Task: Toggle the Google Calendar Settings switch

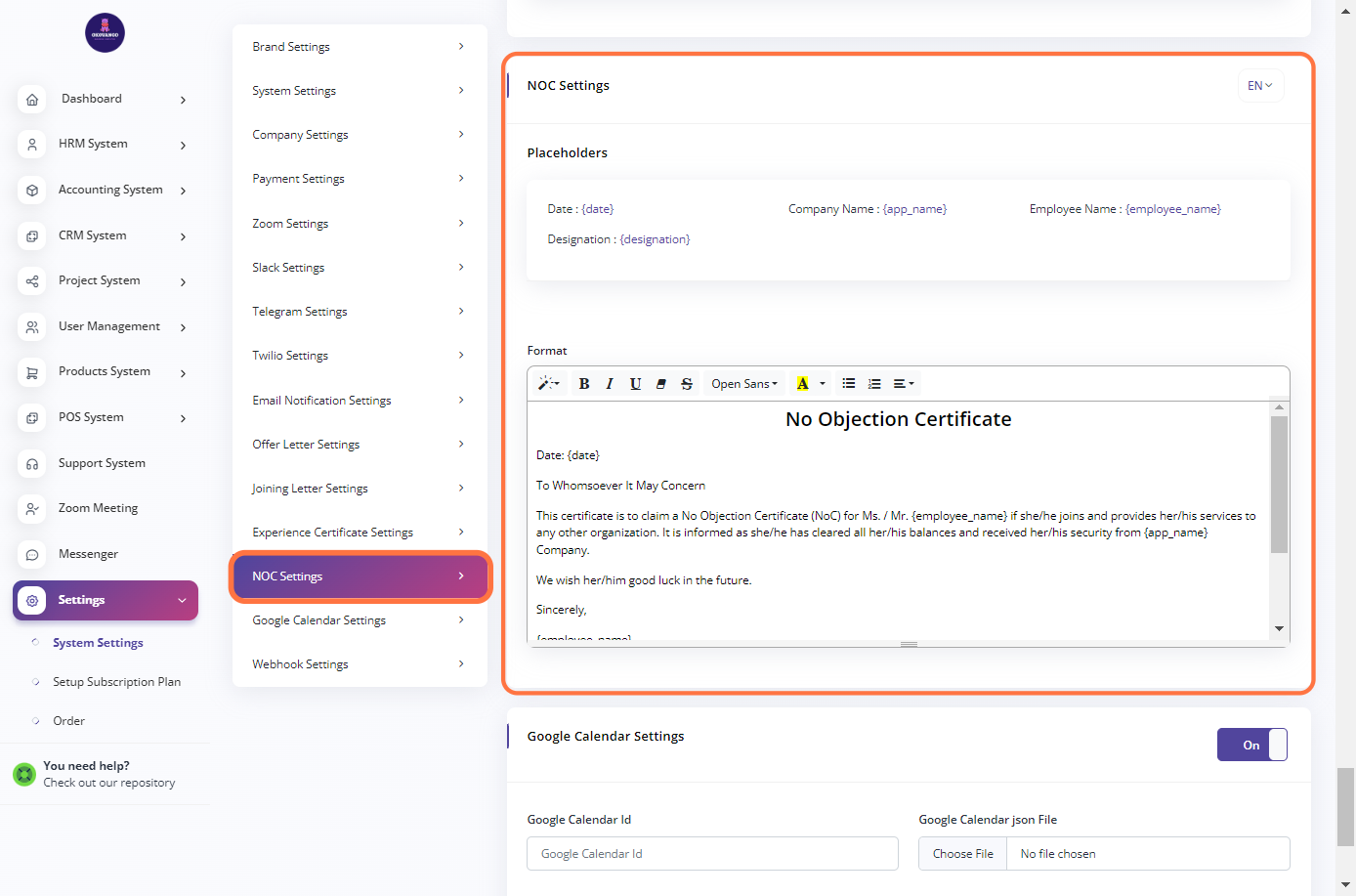Action: [x=1251, y=745]
